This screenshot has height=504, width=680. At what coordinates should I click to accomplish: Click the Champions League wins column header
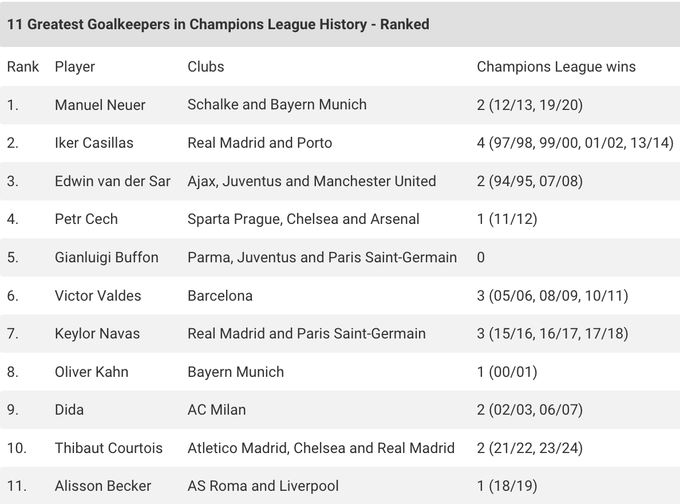556,67
